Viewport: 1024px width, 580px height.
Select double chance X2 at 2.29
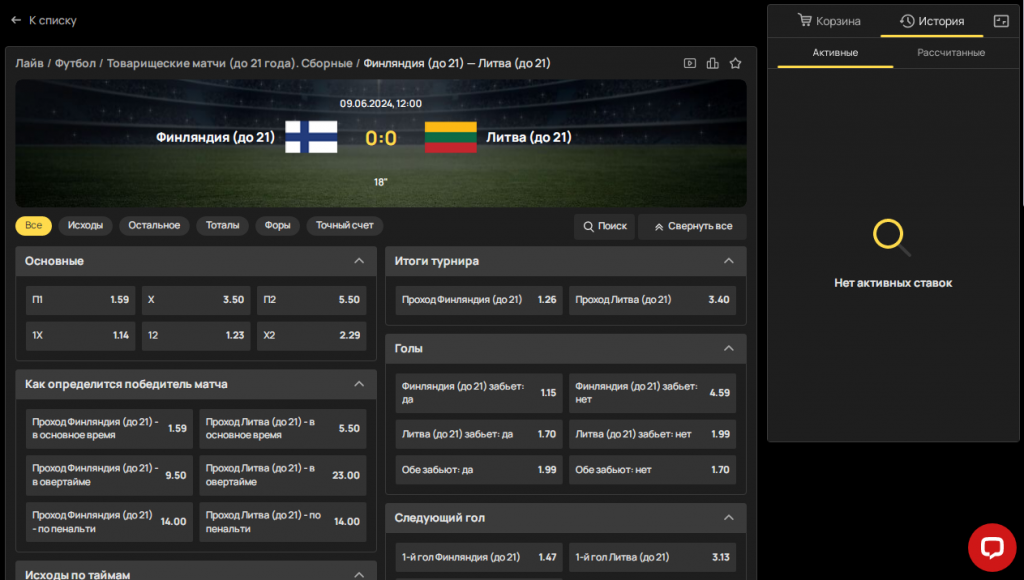(312, 336)
